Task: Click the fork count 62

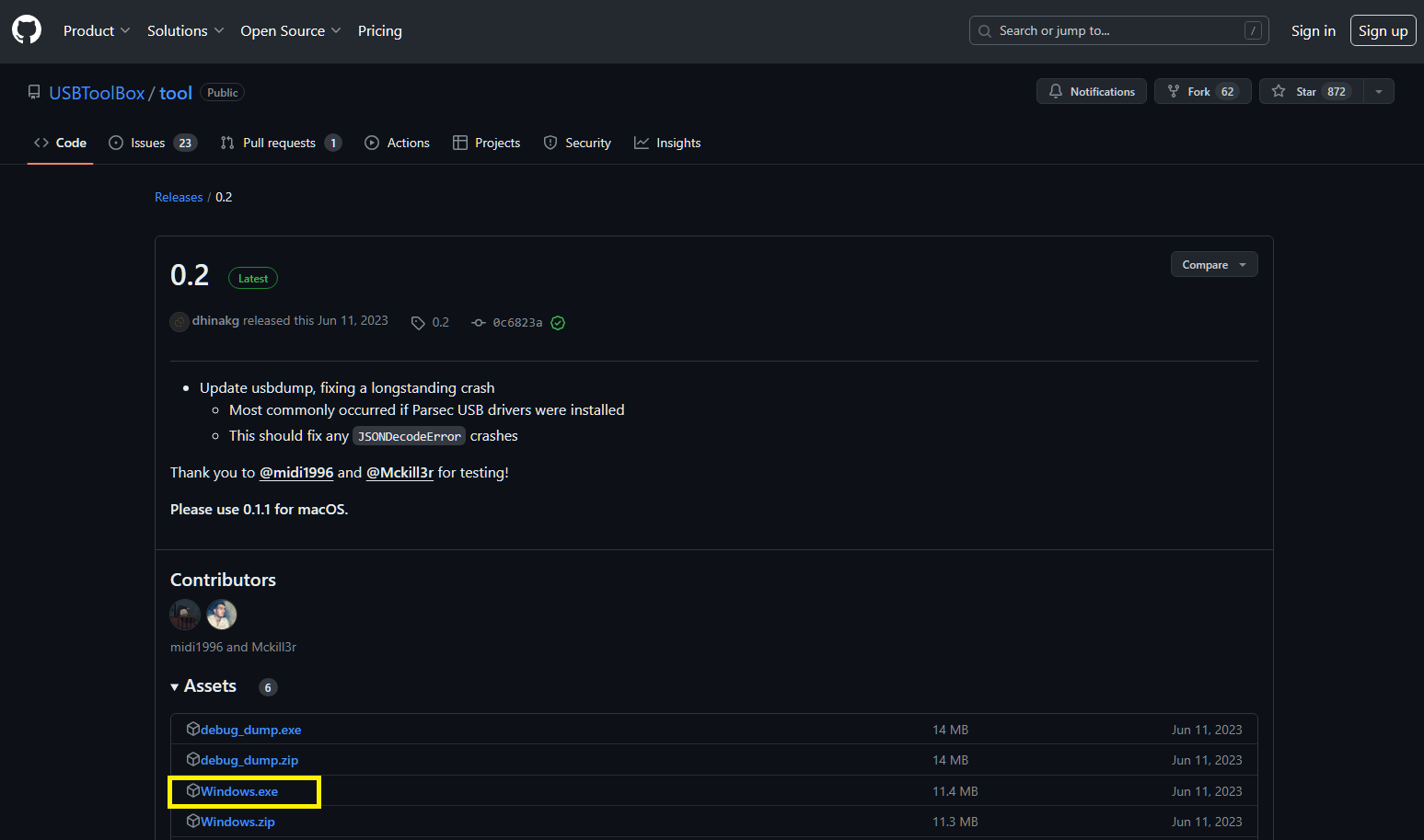Action: pyautogui.click(x=1227, y=91)
